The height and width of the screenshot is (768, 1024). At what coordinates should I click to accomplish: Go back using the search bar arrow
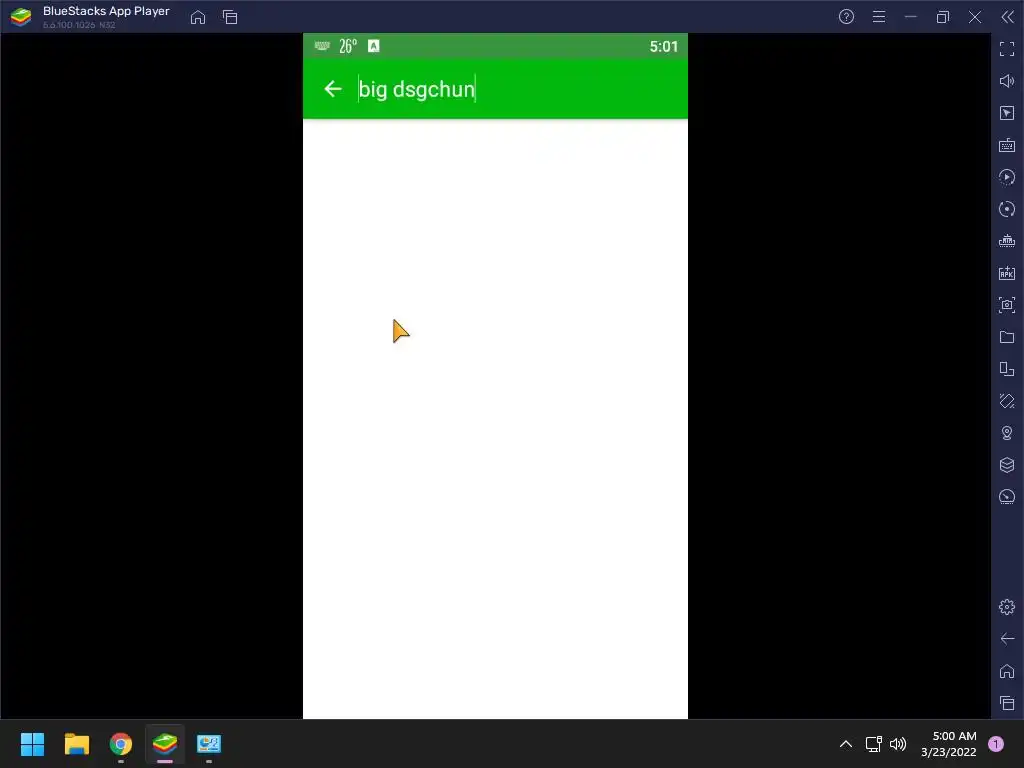coord(333,89)
